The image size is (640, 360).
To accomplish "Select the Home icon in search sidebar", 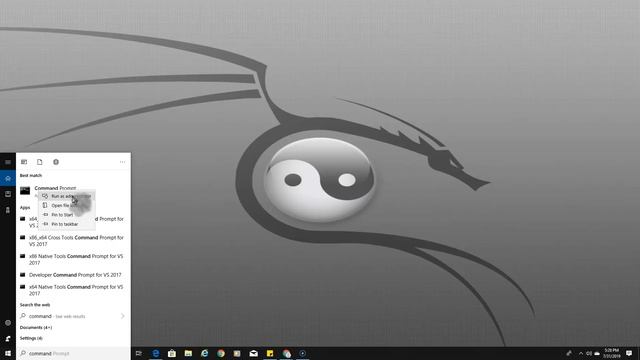I will point(8,178).
